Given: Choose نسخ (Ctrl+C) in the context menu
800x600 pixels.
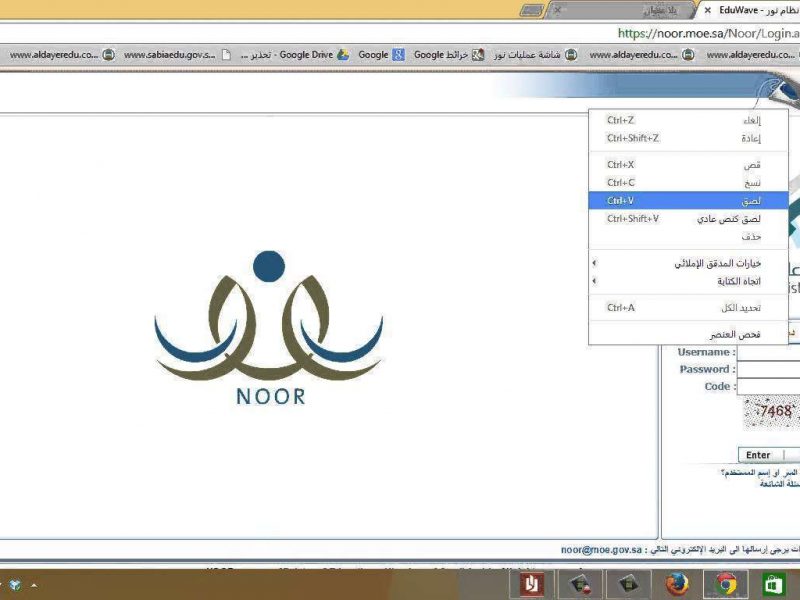Looking at the screenshot, I should click(689, 183).
